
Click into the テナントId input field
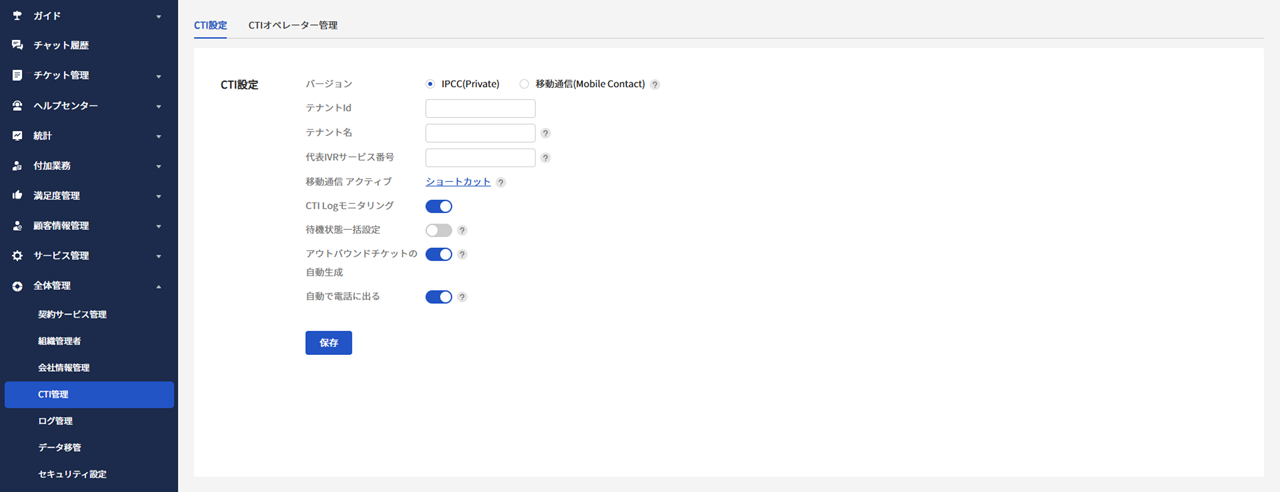(480, 109)
